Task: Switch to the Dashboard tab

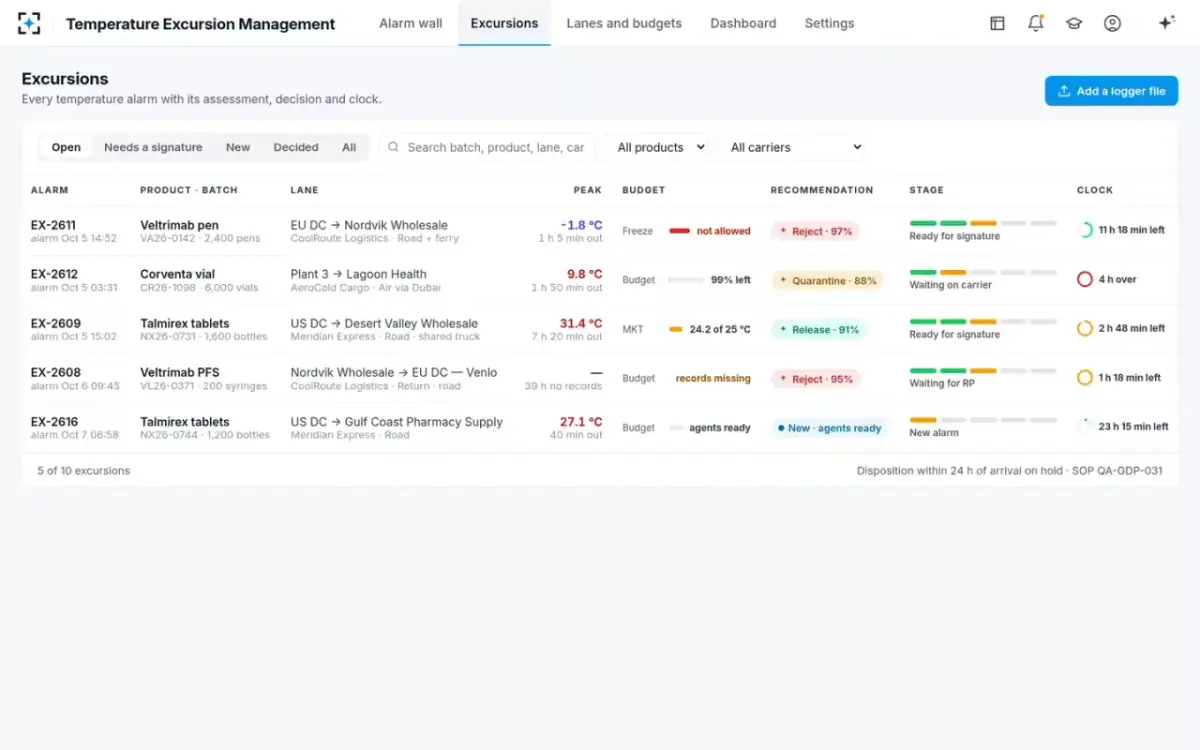Action: (x=743, y=23)
